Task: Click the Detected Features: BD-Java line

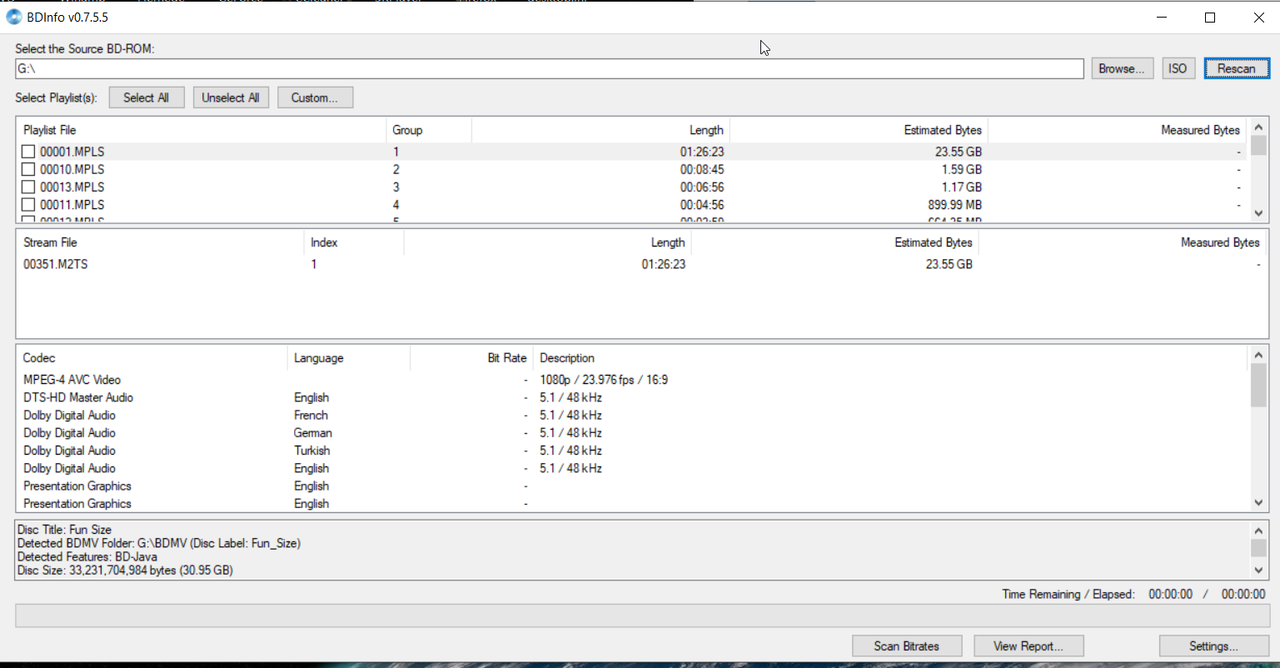Action: tap(87, 557)
